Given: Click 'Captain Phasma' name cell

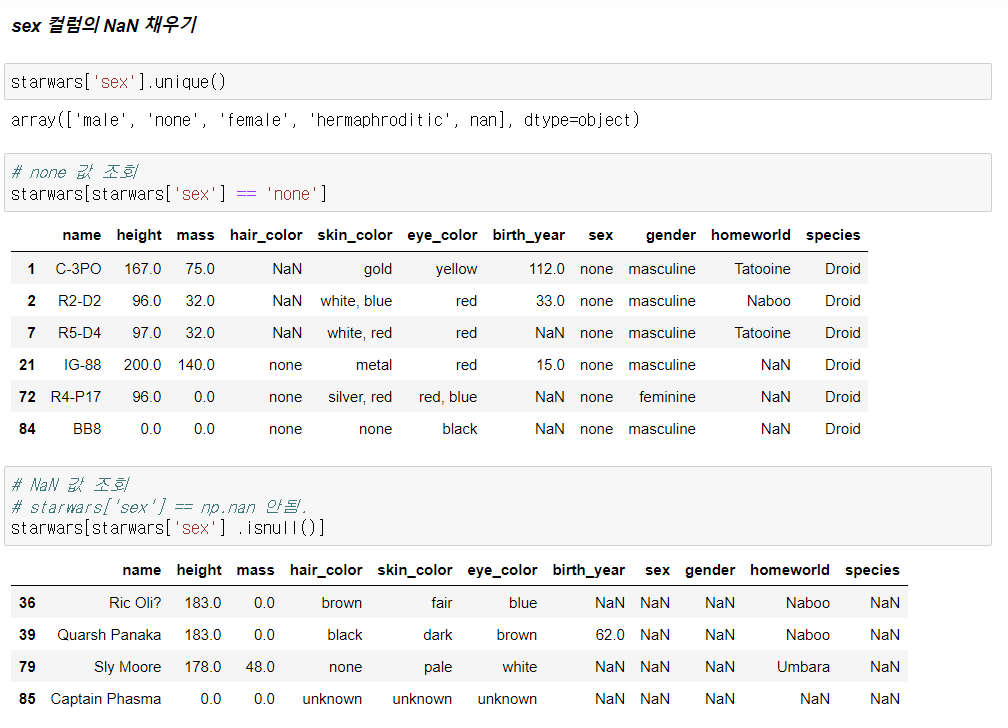Looking at the screenshot, I should point(106,699).
